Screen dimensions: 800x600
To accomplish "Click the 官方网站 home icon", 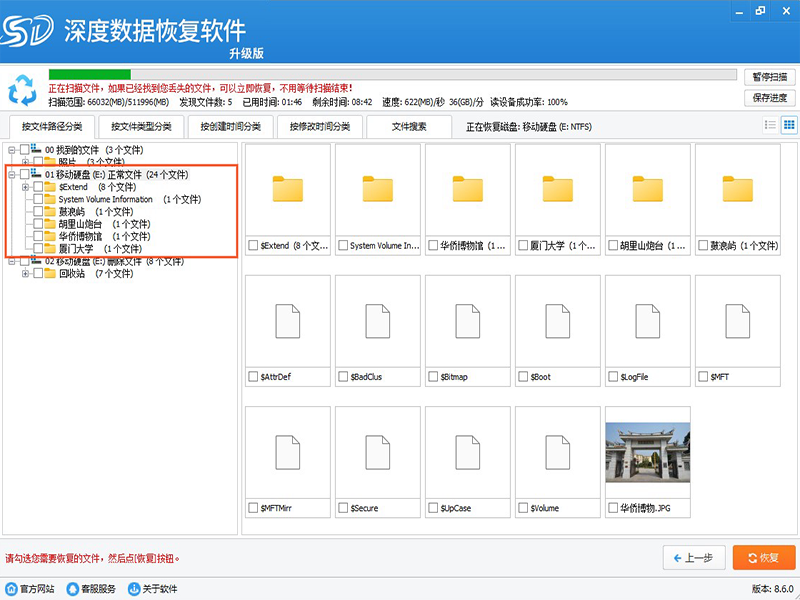I will 12,589.
